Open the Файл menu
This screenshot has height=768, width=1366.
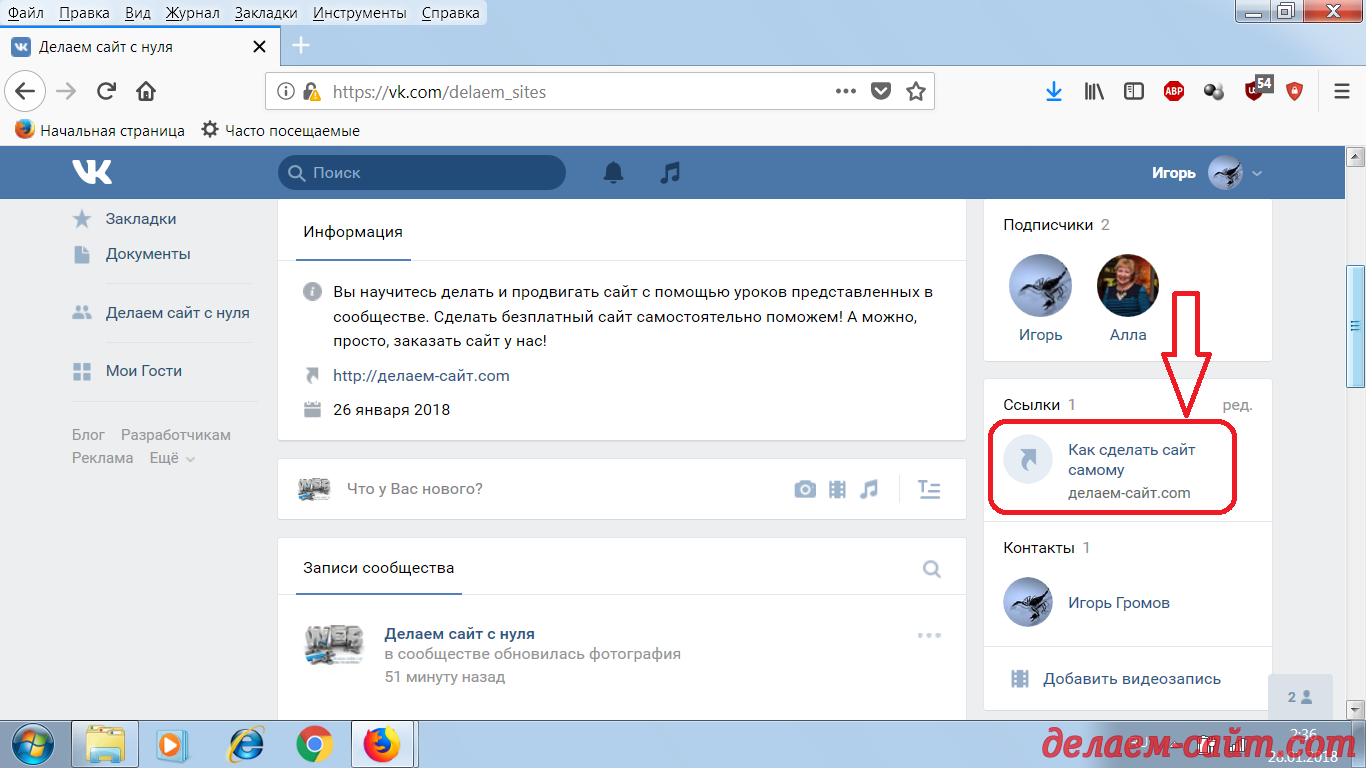click(25, 13)
